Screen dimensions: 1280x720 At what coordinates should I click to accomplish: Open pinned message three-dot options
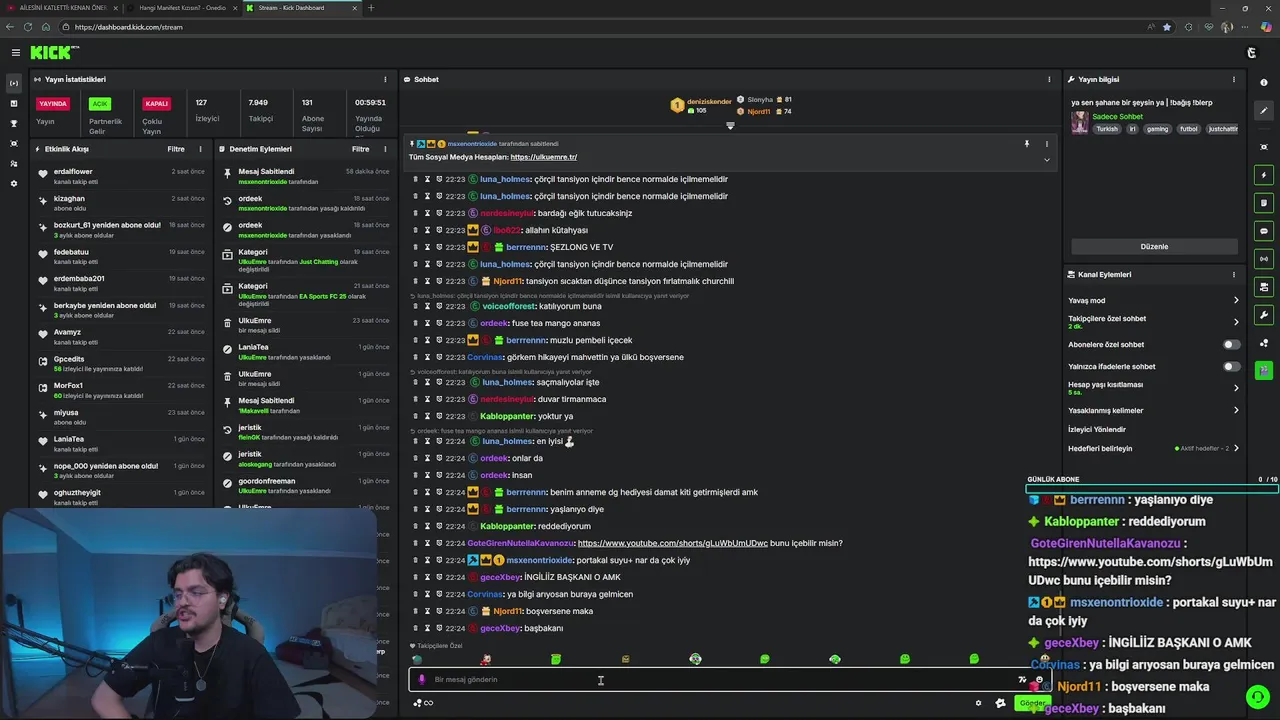click(1047, 144)
